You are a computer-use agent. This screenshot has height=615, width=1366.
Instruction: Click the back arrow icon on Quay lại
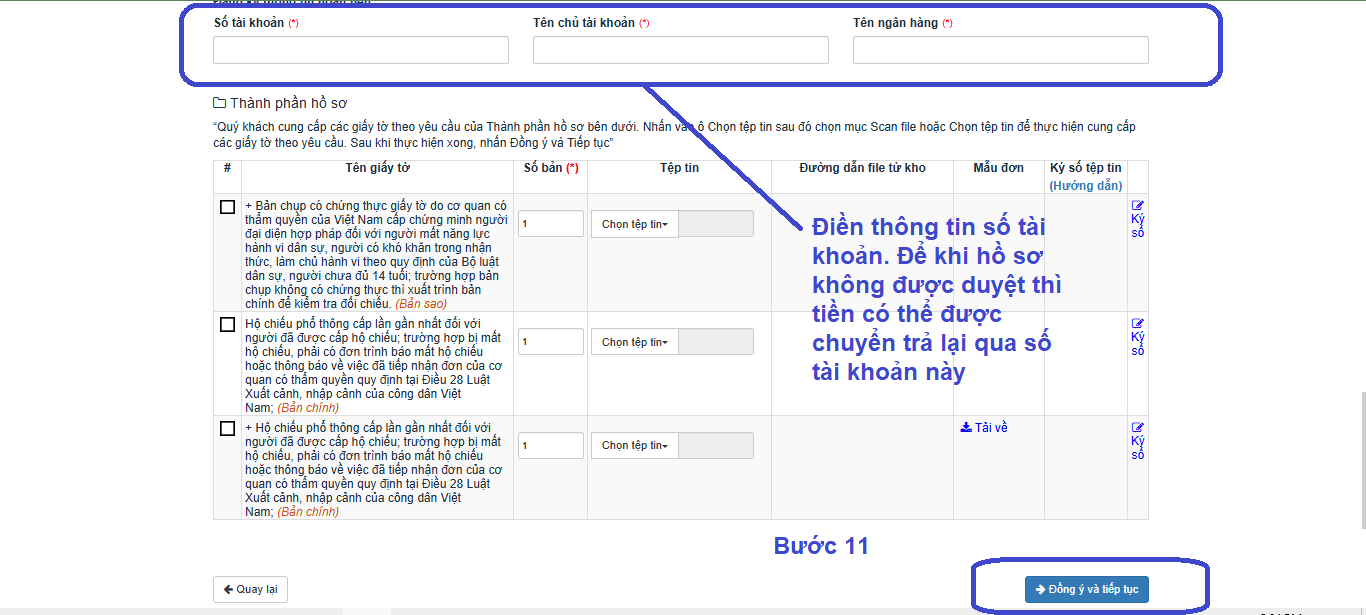pos(228,590)
